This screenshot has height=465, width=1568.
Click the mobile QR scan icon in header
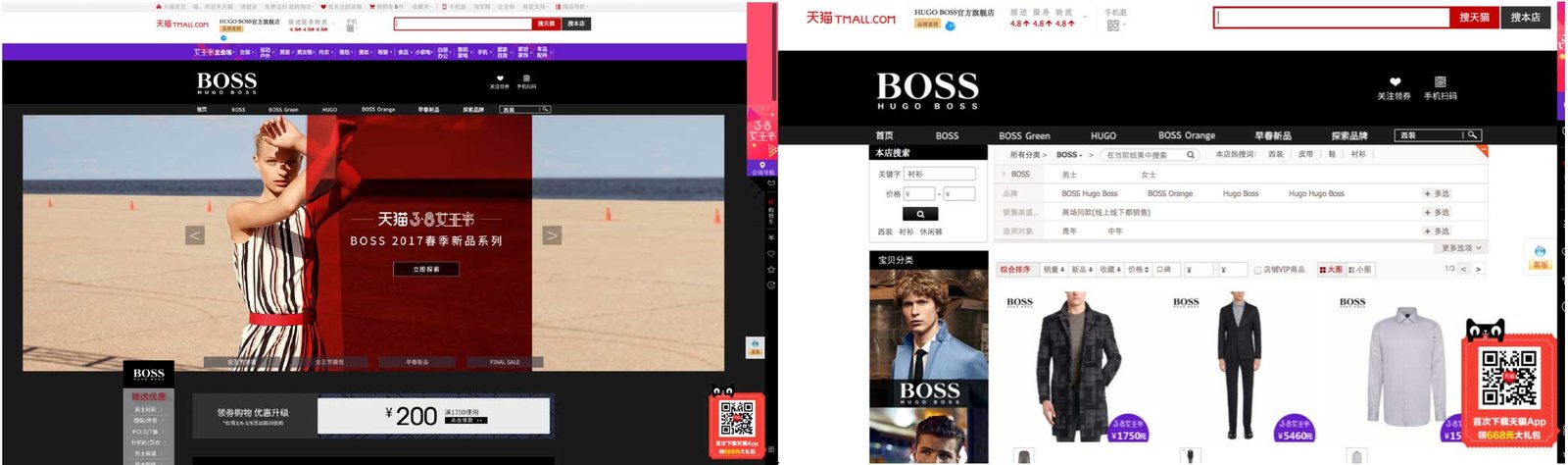coord(1440,82)
